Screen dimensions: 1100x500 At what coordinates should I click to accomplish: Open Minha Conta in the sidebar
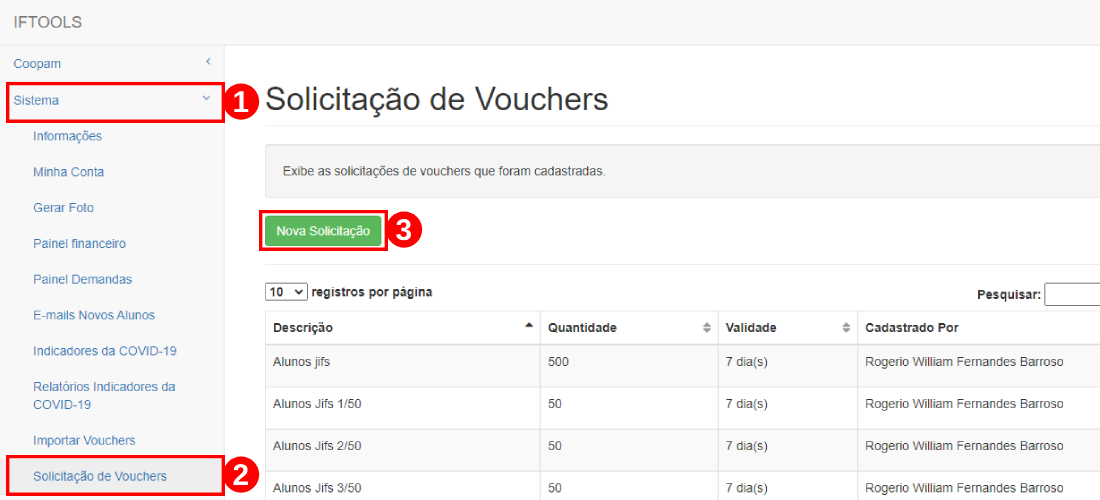click(69, 172)
